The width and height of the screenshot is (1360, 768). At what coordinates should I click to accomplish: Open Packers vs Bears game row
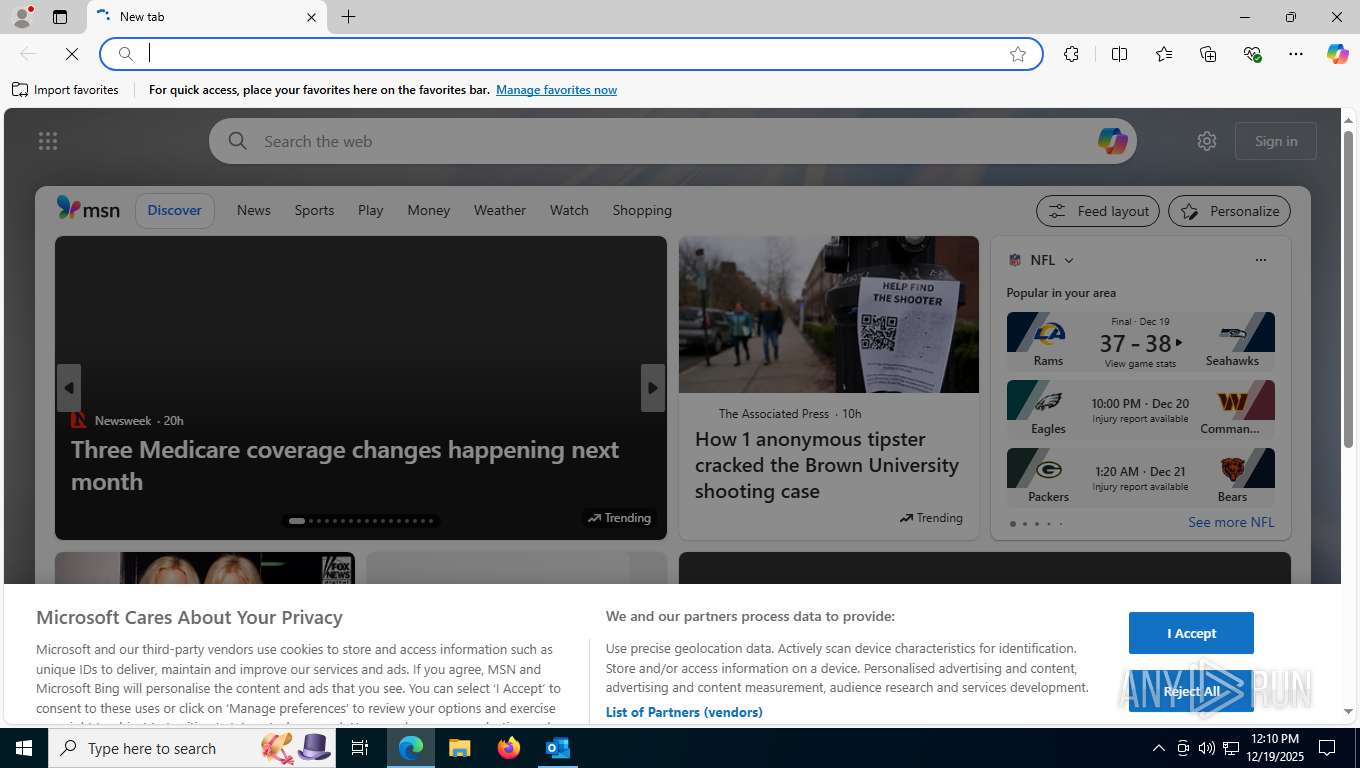click(1141, 478)
